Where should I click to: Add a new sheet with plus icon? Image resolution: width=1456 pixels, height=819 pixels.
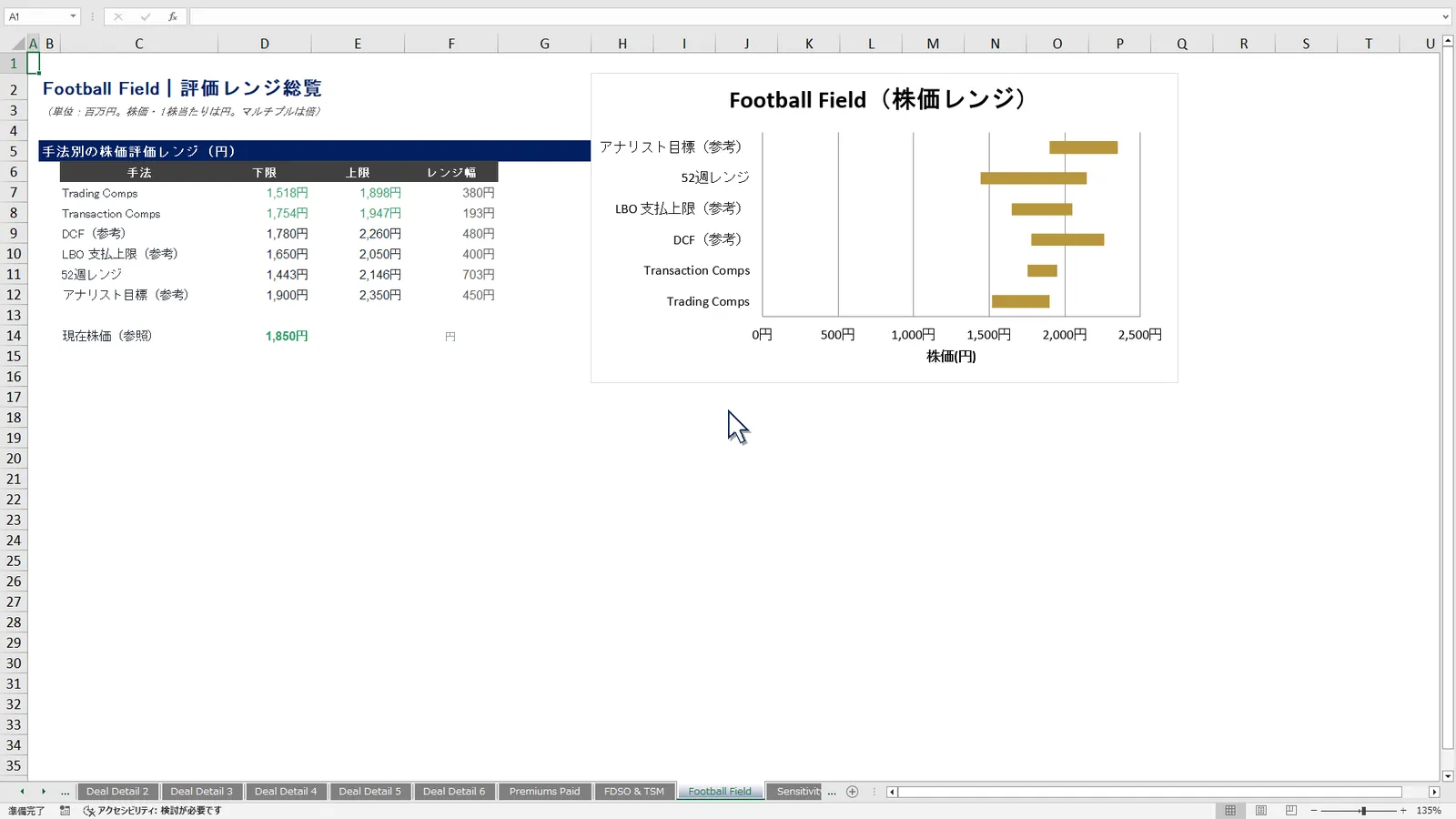coord(853,792)
